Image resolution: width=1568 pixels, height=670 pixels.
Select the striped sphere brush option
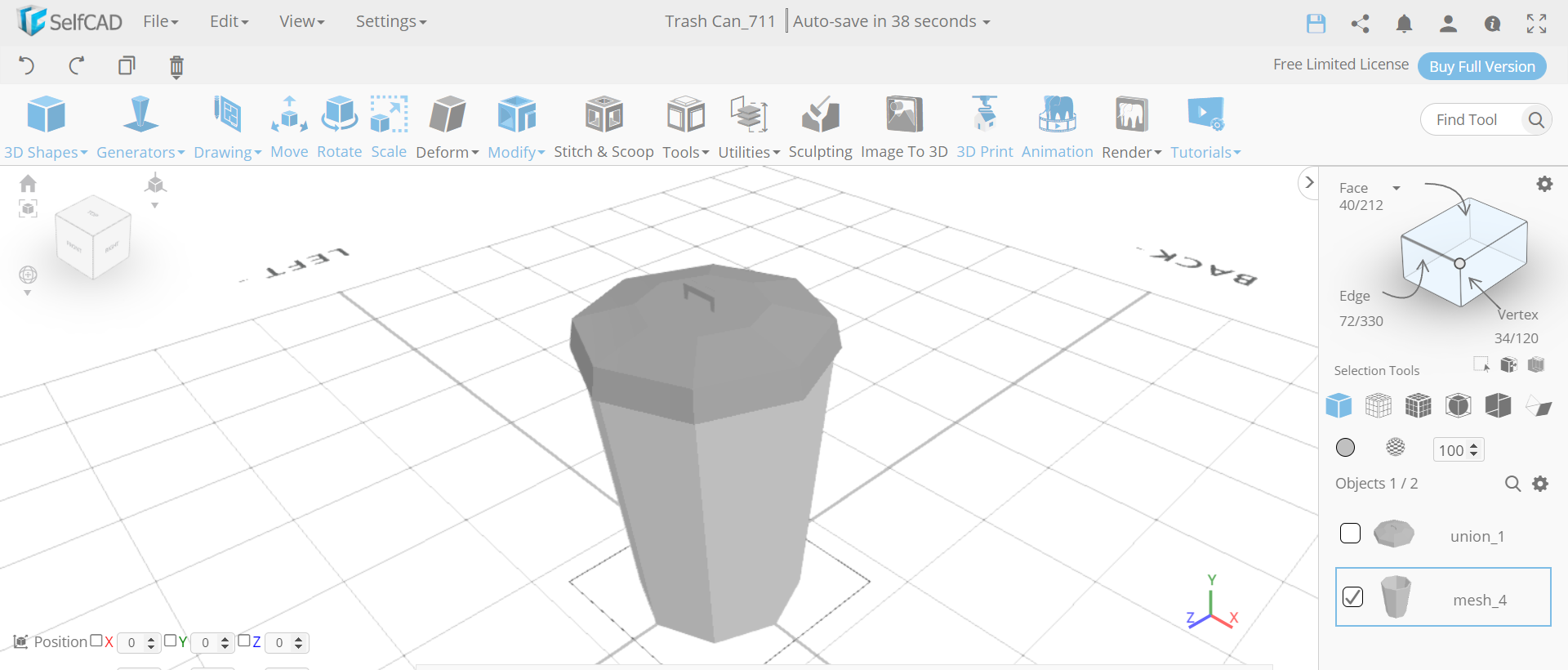[1396, 447]
